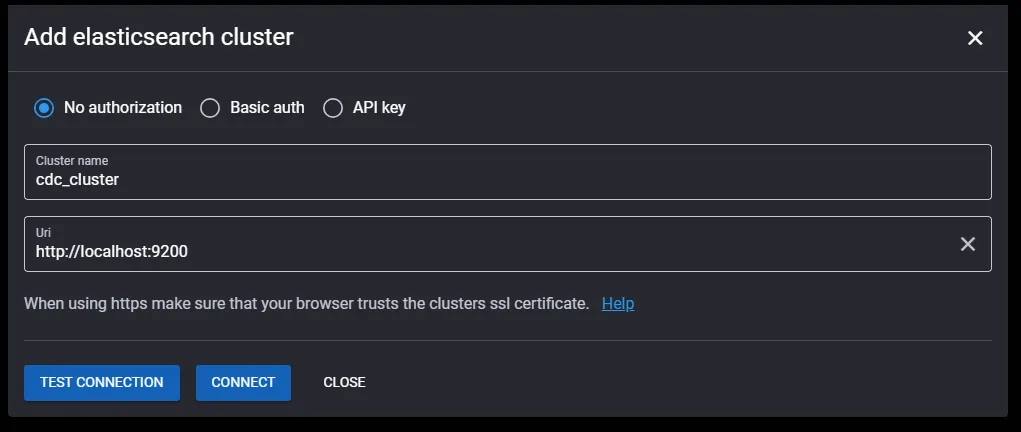Image resolution: width=1021 pixels, height=432 pixels.
Task: Open the Help link about ssl certificates
Action: (x=618, y=304)
